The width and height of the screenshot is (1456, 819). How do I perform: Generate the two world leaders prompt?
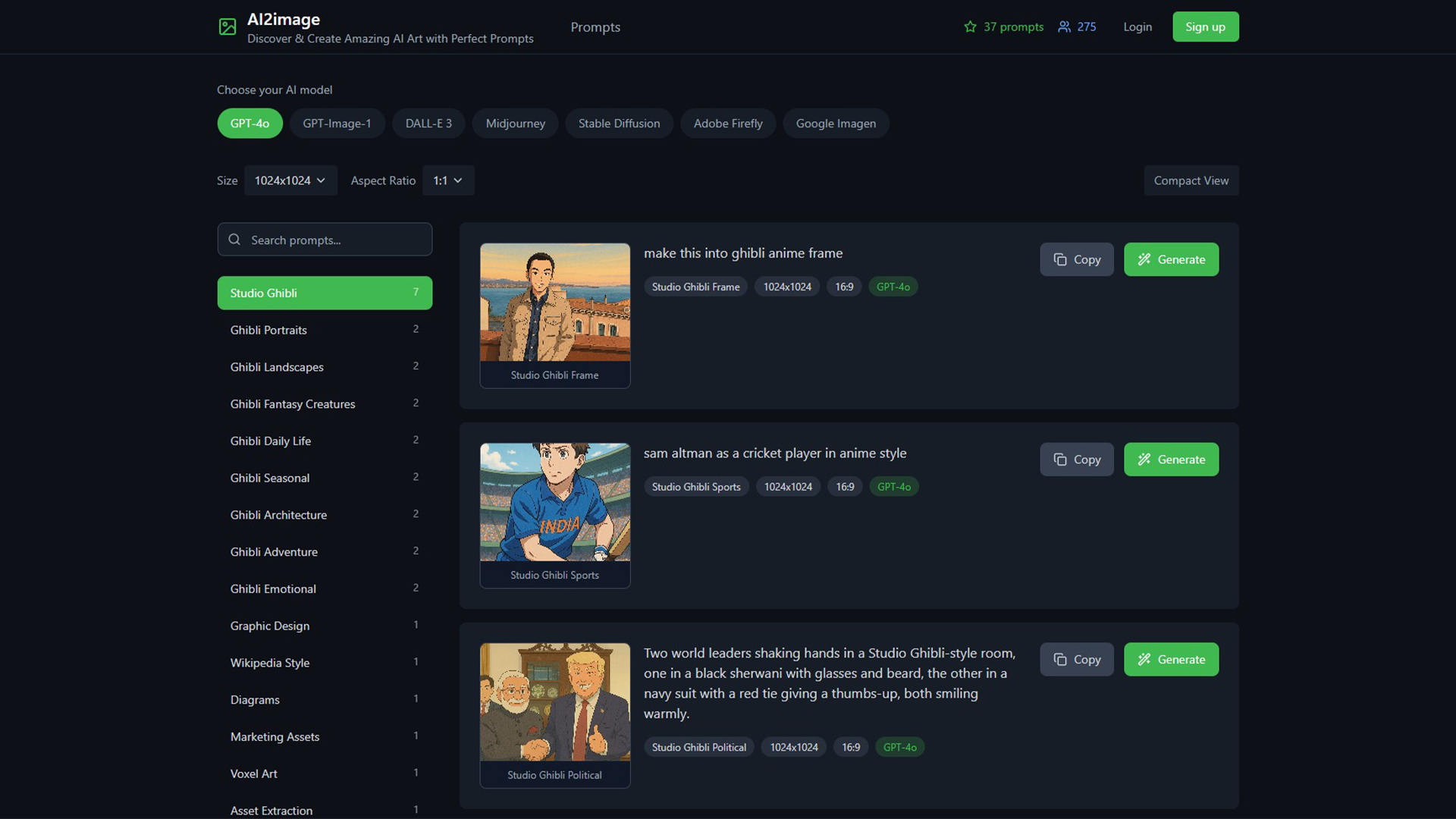pos(1171,660)
